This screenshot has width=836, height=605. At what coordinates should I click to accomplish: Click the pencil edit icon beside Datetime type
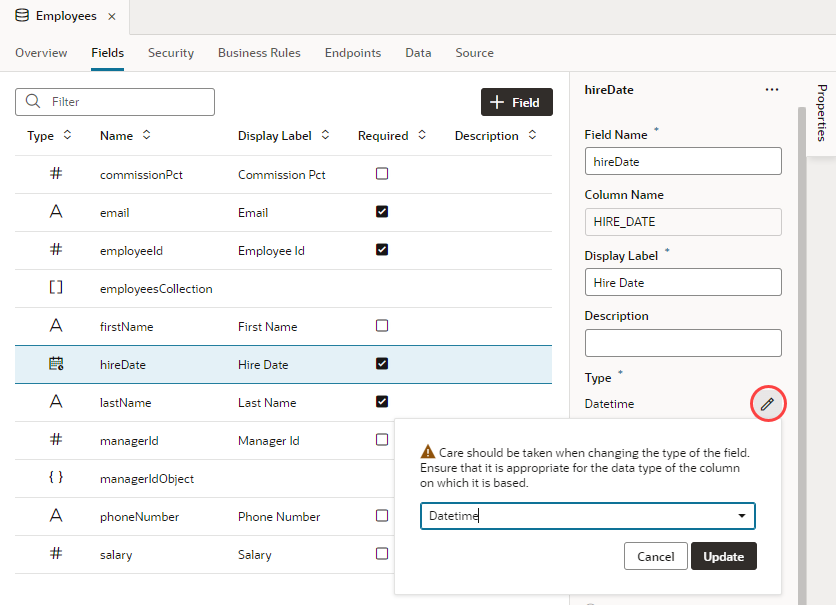point(767,404)
